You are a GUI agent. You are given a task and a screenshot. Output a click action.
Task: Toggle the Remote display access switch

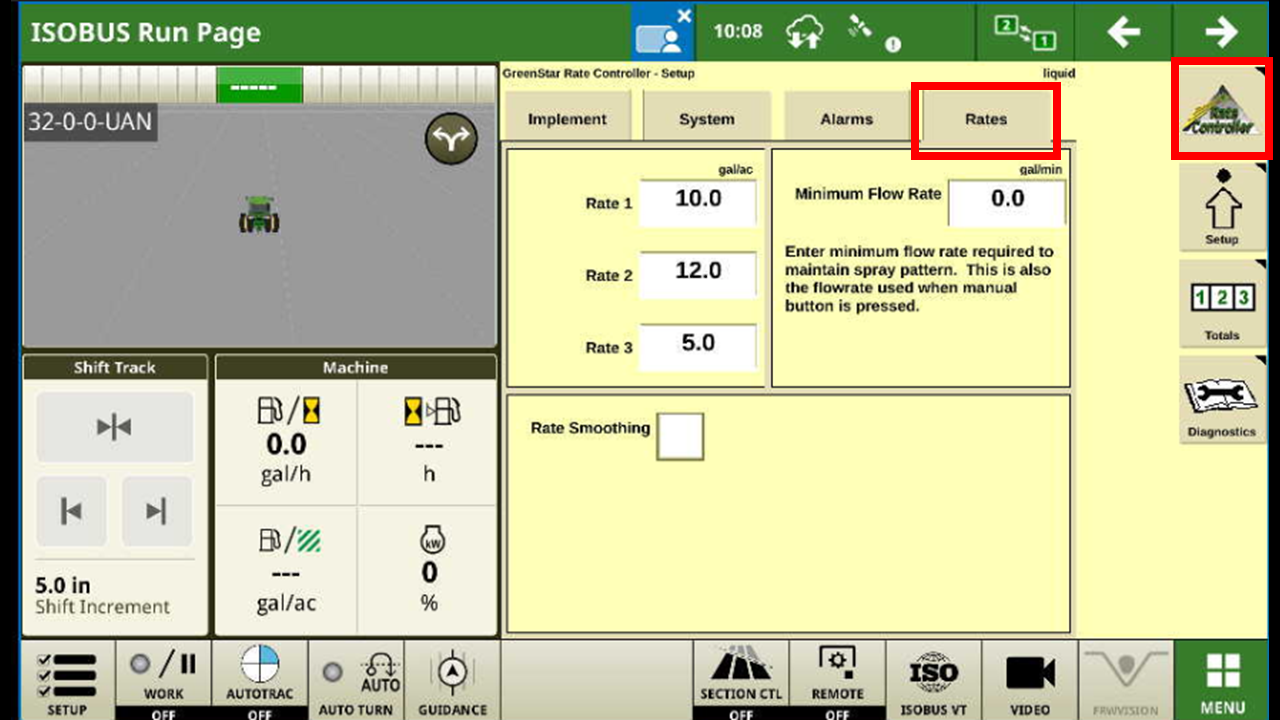click(837, 680)
